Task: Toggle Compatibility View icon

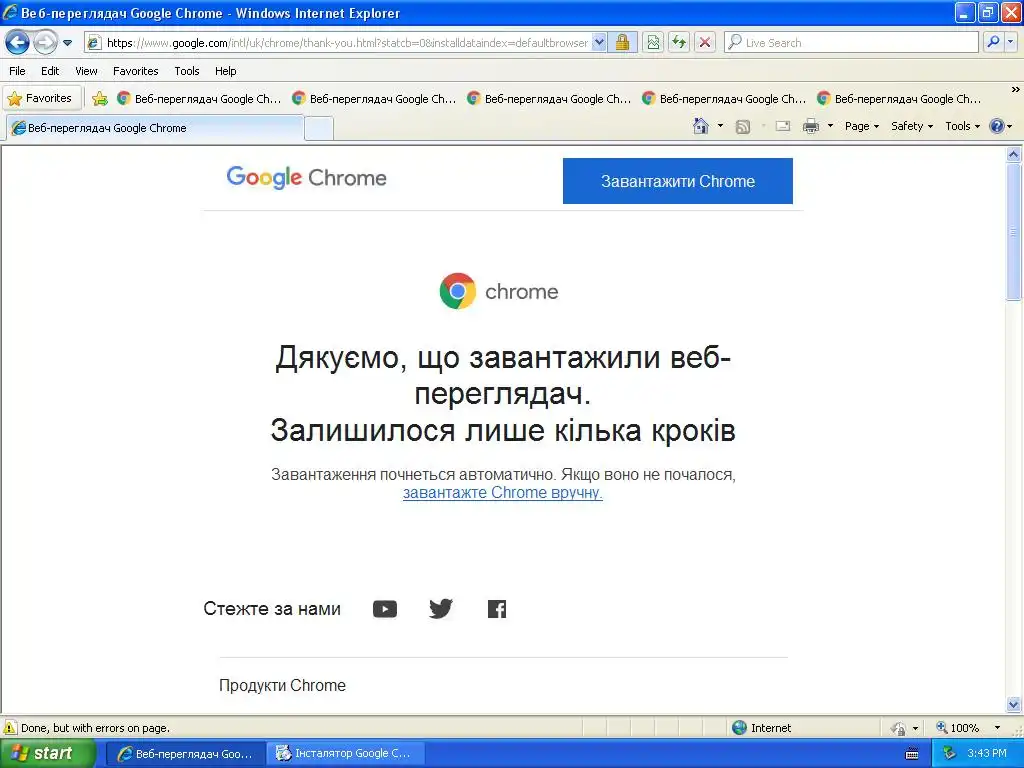Action: click(x=653, y=43)
